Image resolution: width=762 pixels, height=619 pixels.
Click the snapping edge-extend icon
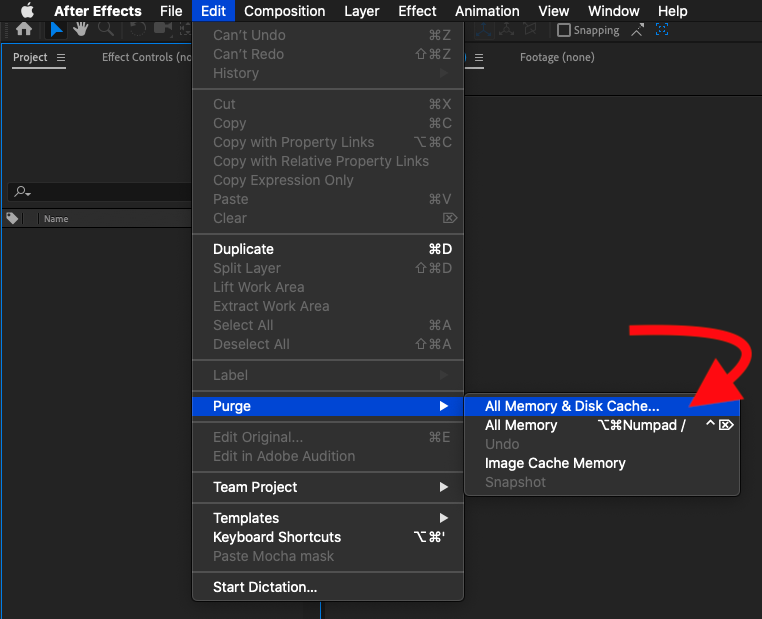pyautogui.click(x=637, y=30)
